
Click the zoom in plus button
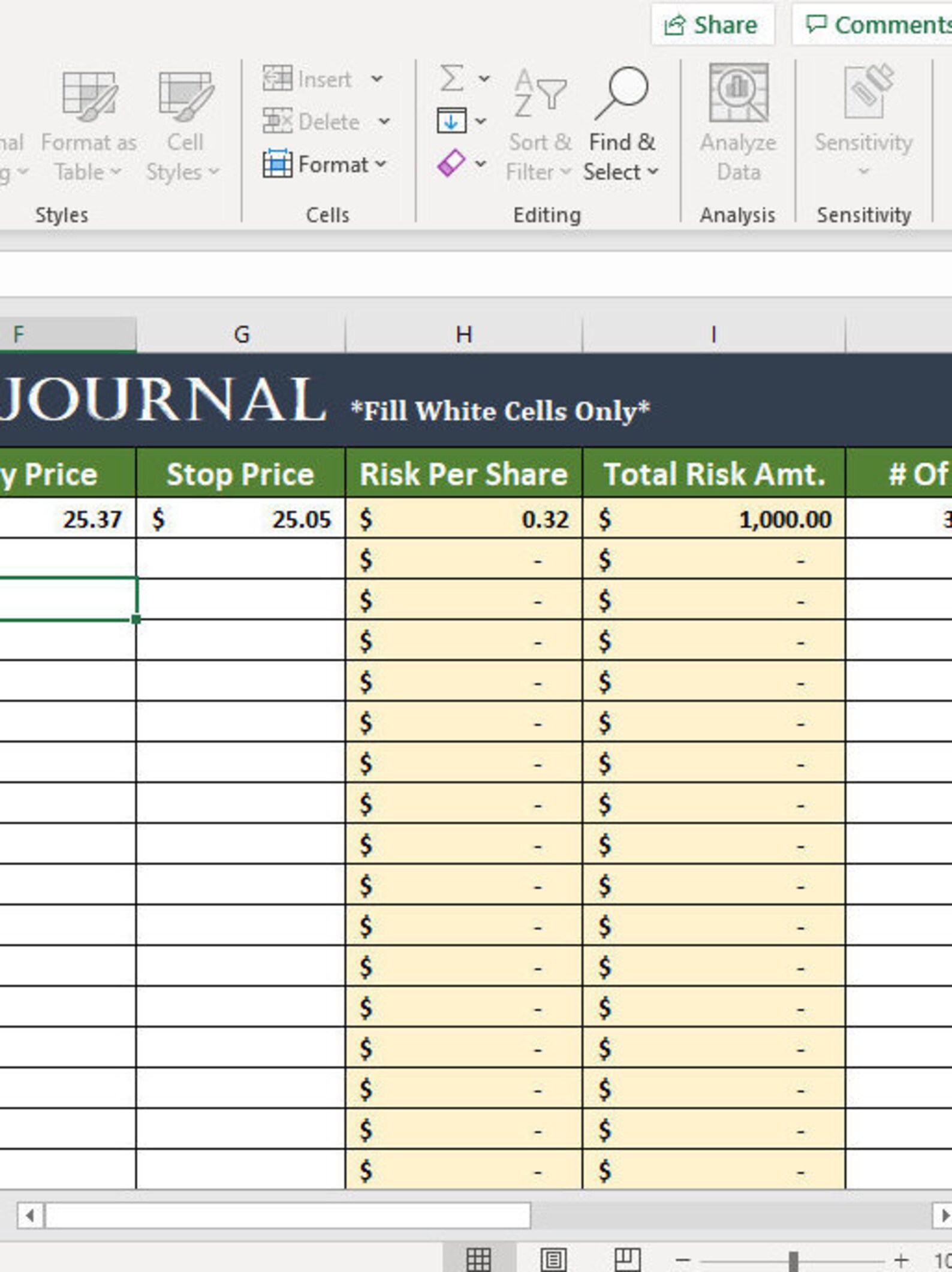click(900, 1259)
